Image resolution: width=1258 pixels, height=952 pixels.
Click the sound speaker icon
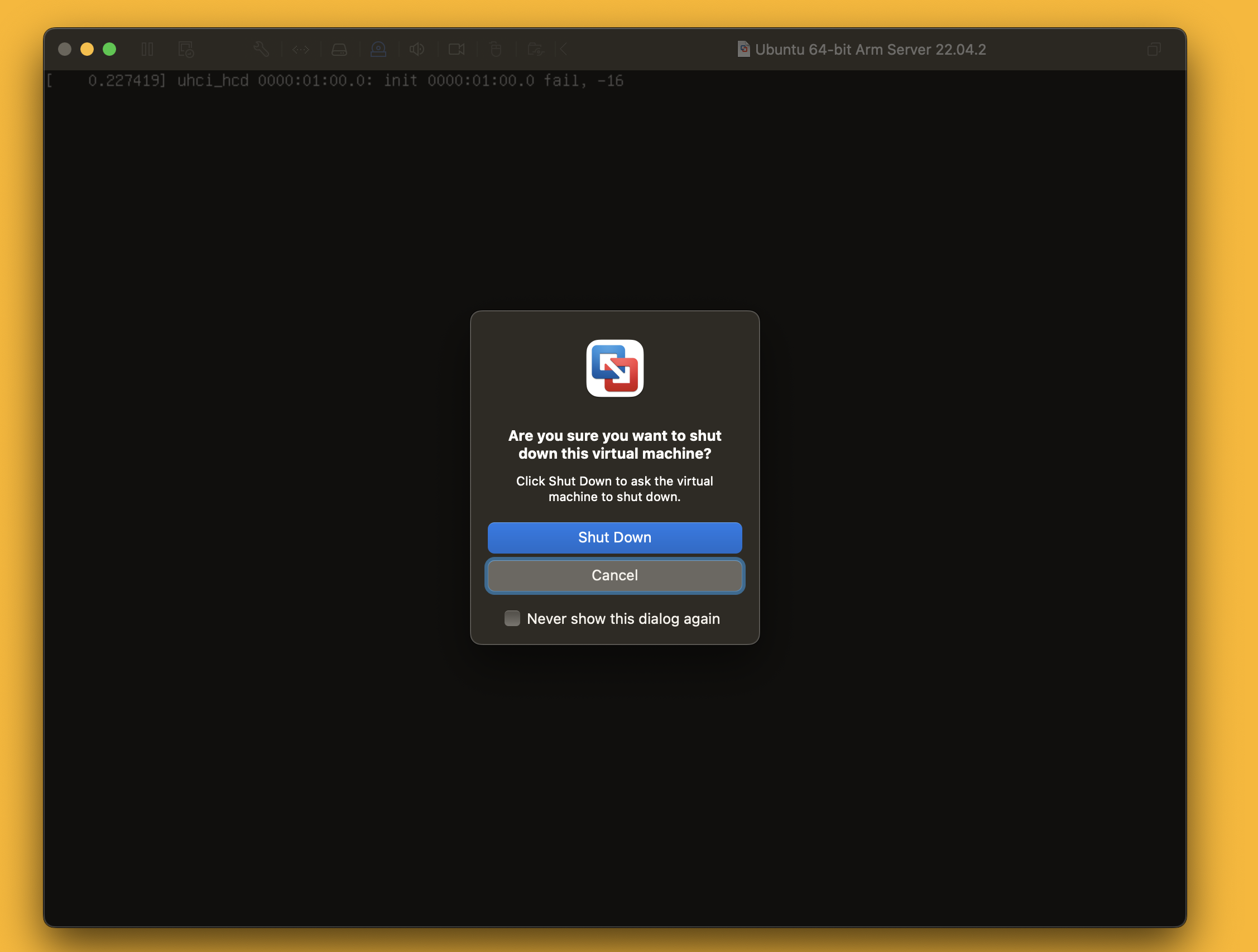coord(417,50)
